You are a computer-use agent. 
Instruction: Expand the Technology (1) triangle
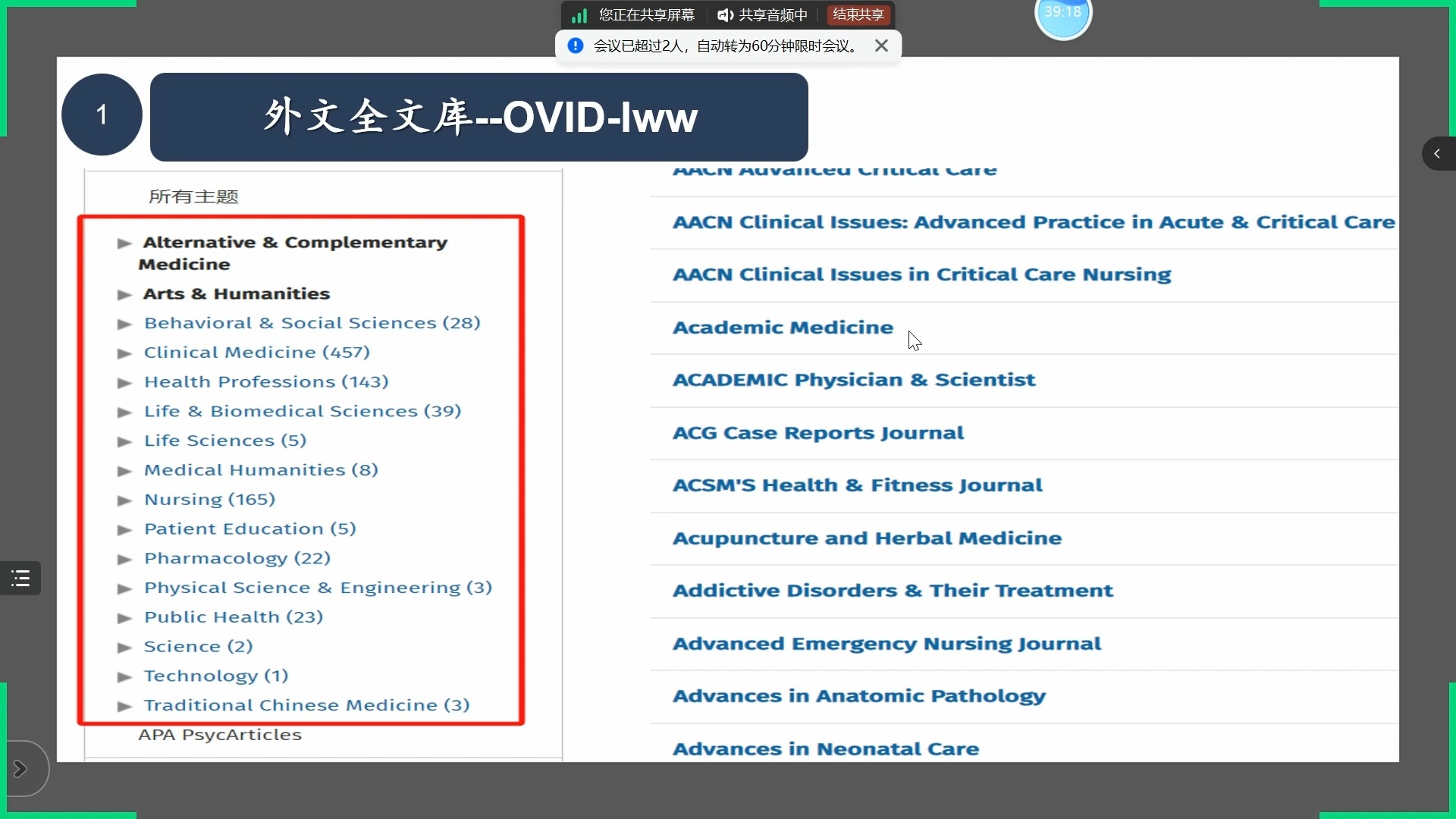[x=124, y=677]
